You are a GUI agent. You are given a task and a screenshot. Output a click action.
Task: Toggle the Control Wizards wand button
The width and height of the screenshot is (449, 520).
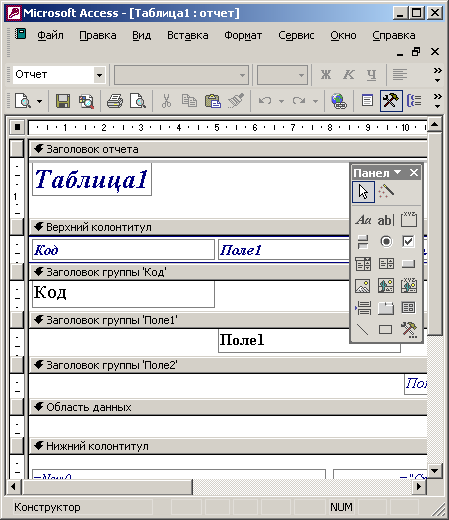tap(386, 192)
